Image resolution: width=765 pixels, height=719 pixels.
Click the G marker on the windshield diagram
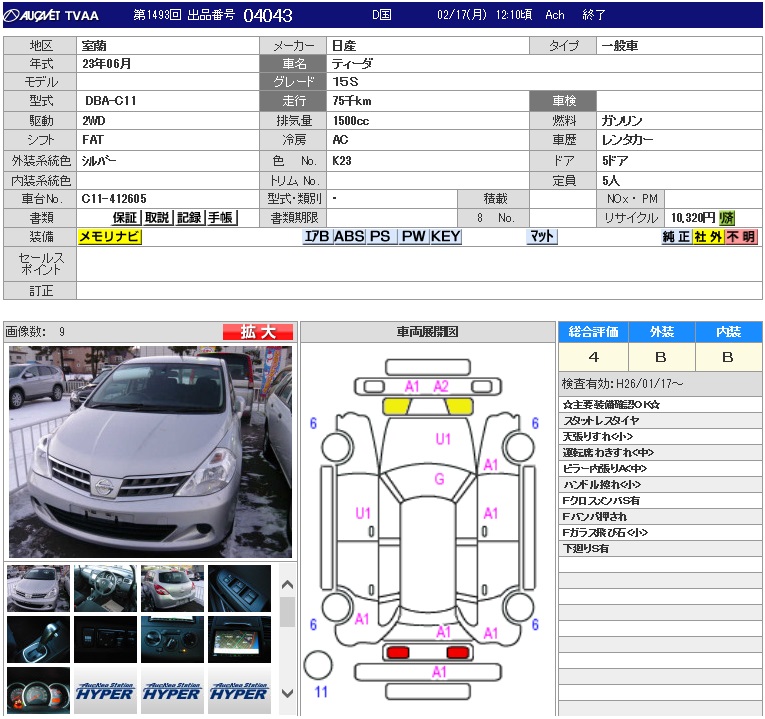439,480
